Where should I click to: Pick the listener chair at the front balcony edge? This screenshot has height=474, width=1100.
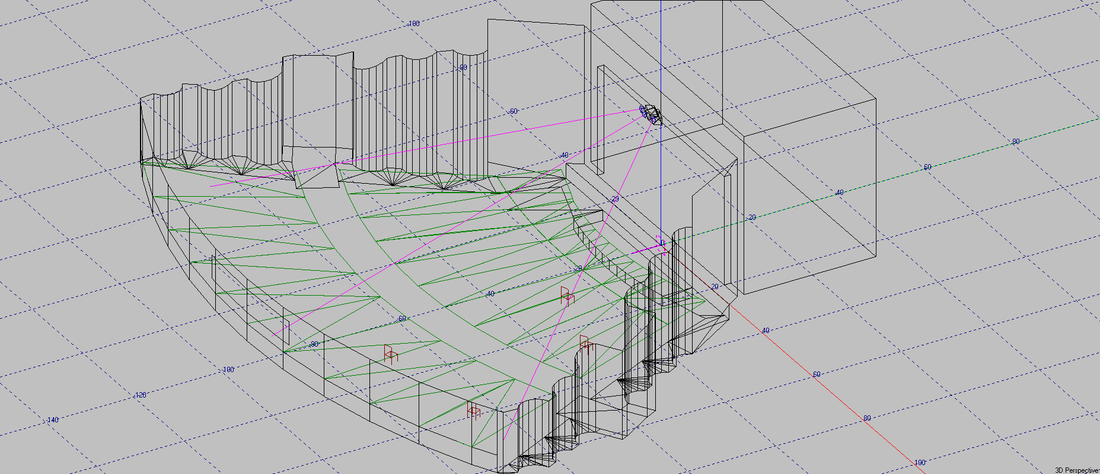474,412
